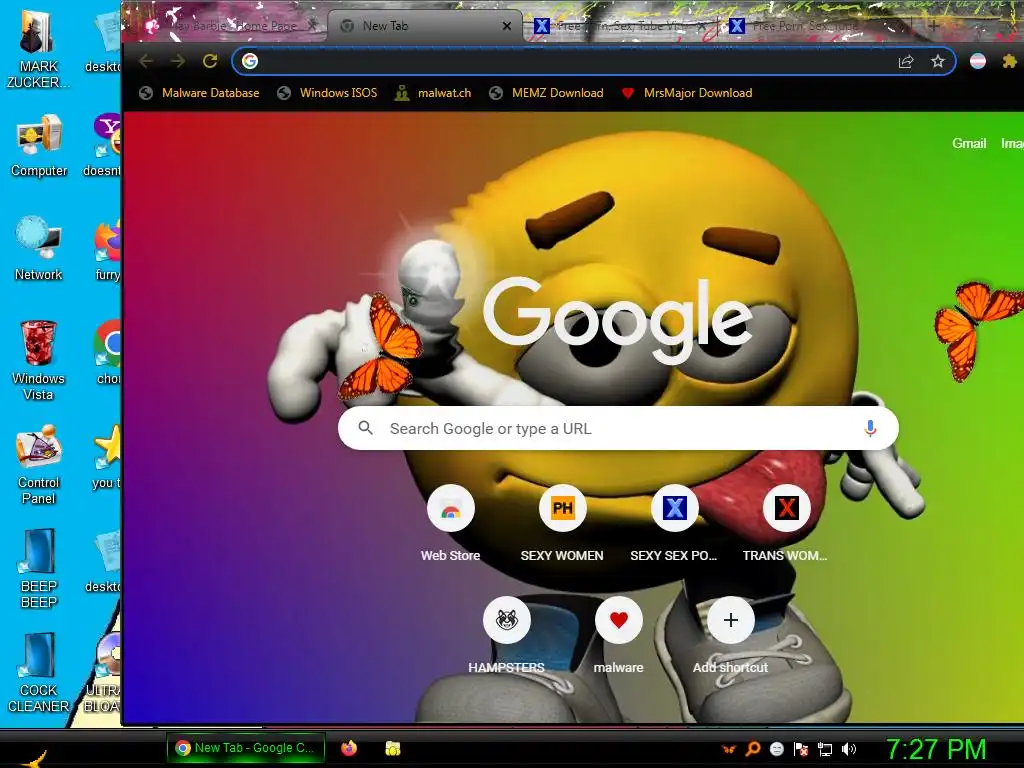
Task: Open the Chrome profile avatar
Action: pyautogui.click(x=978, y=61)
